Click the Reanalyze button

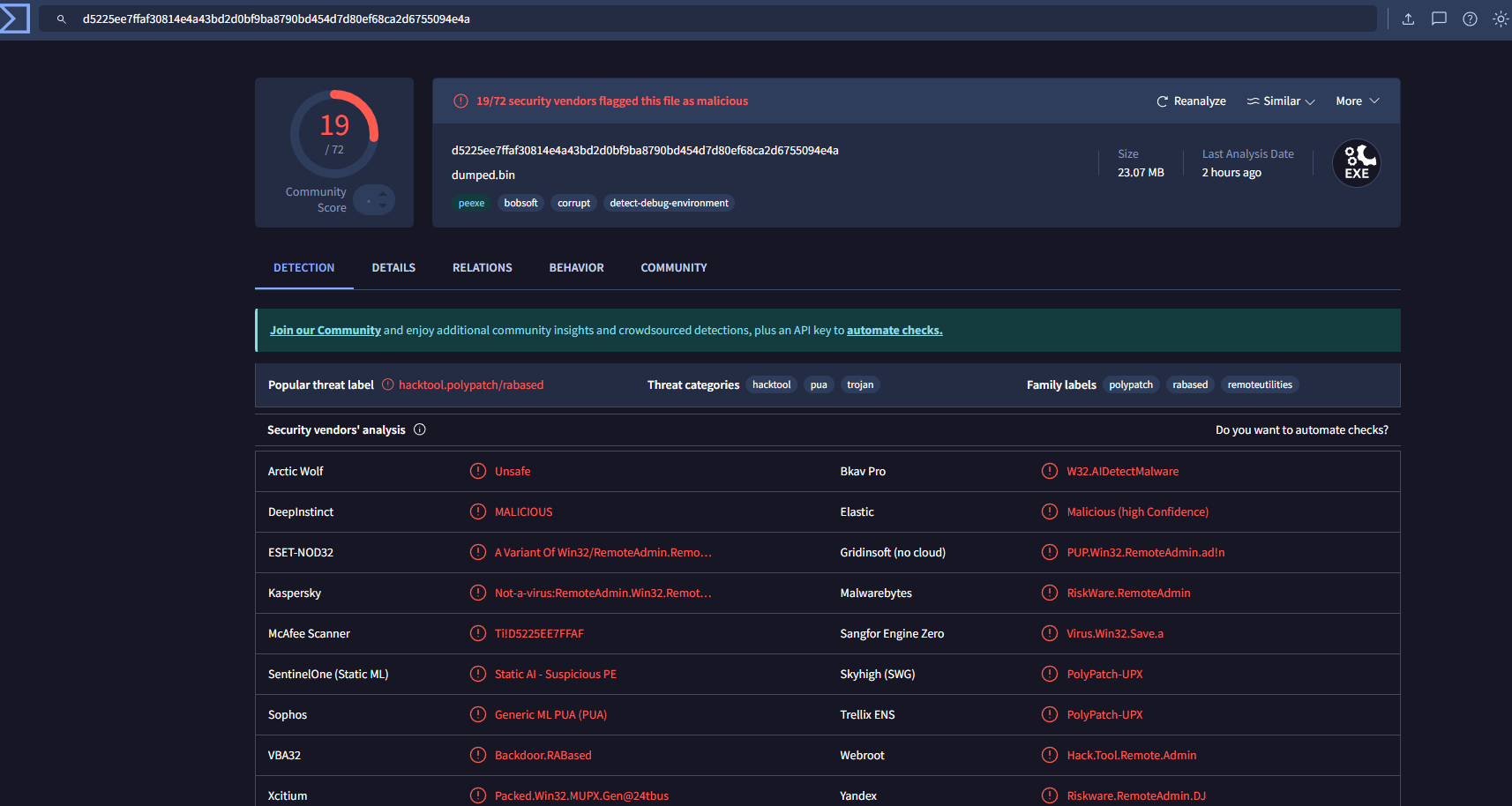[x=1191, y=101]
